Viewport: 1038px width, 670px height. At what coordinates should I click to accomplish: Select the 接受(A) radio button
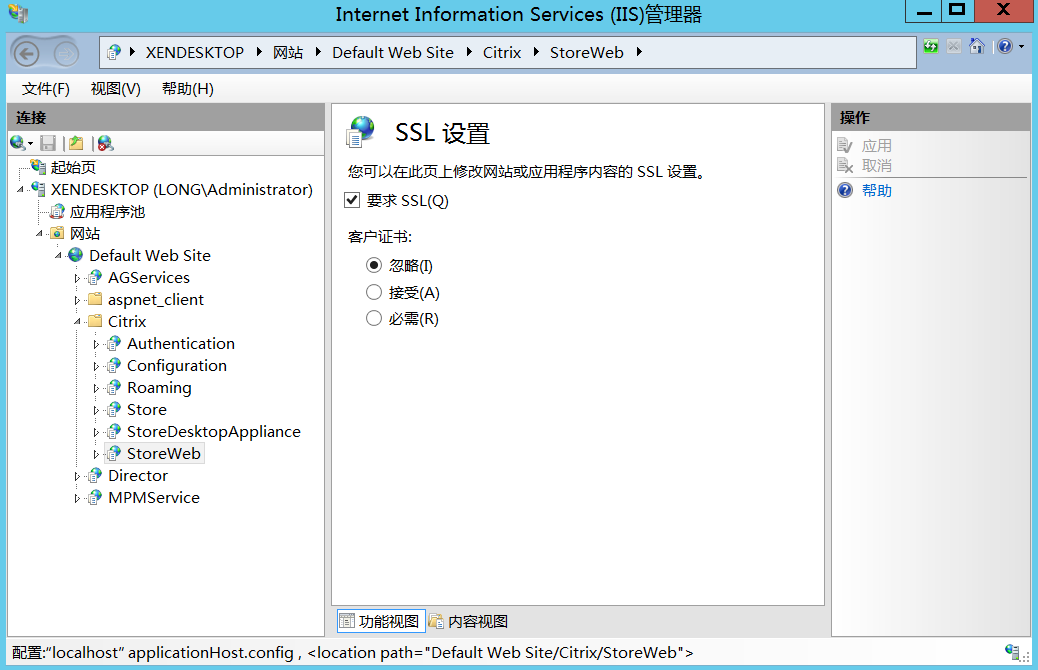tap(374, 292)
